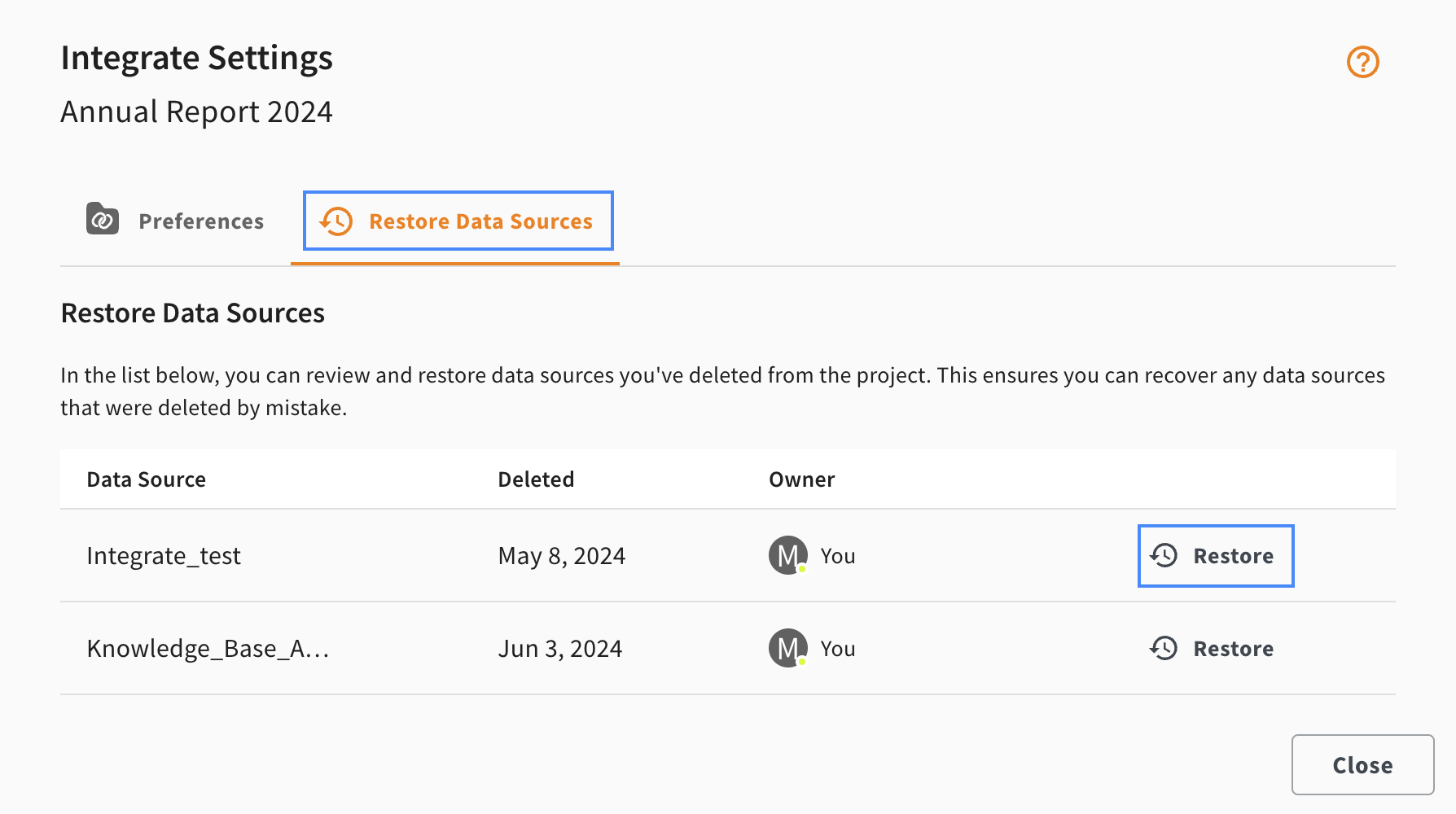Click the M owner avatar in Knowledge_Base_A… row
The height and width of the screenshot is (814, 1456).
788,648
